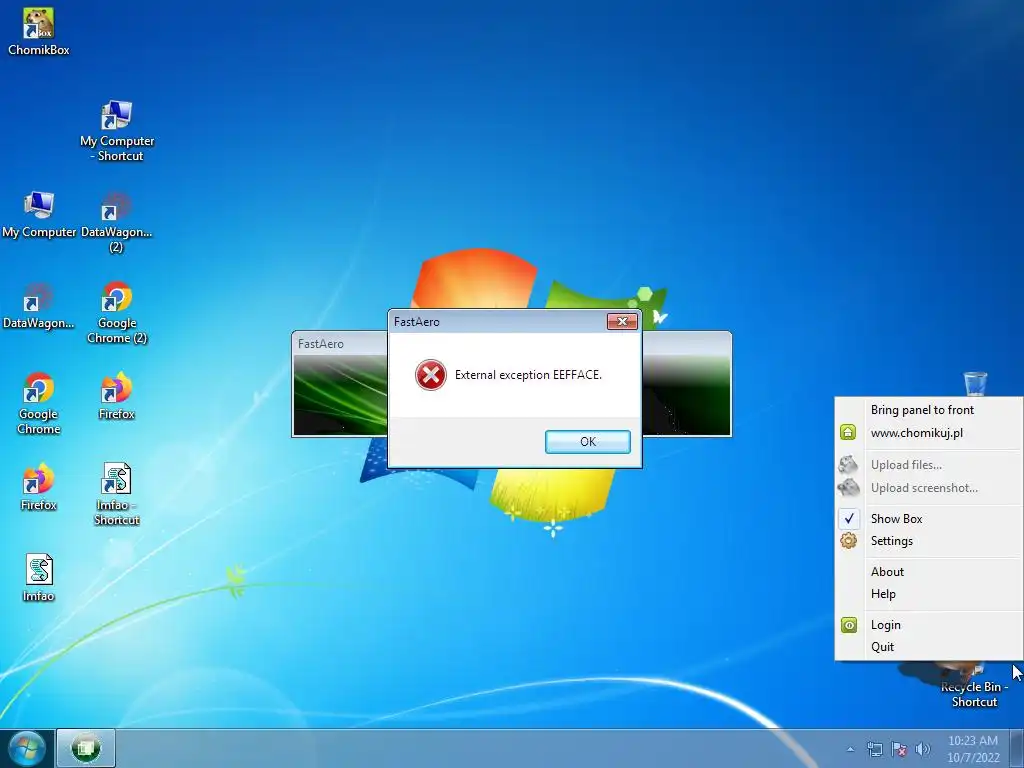
Task: Click the Show desktop strip on the taskbar
Action: 1017,748
